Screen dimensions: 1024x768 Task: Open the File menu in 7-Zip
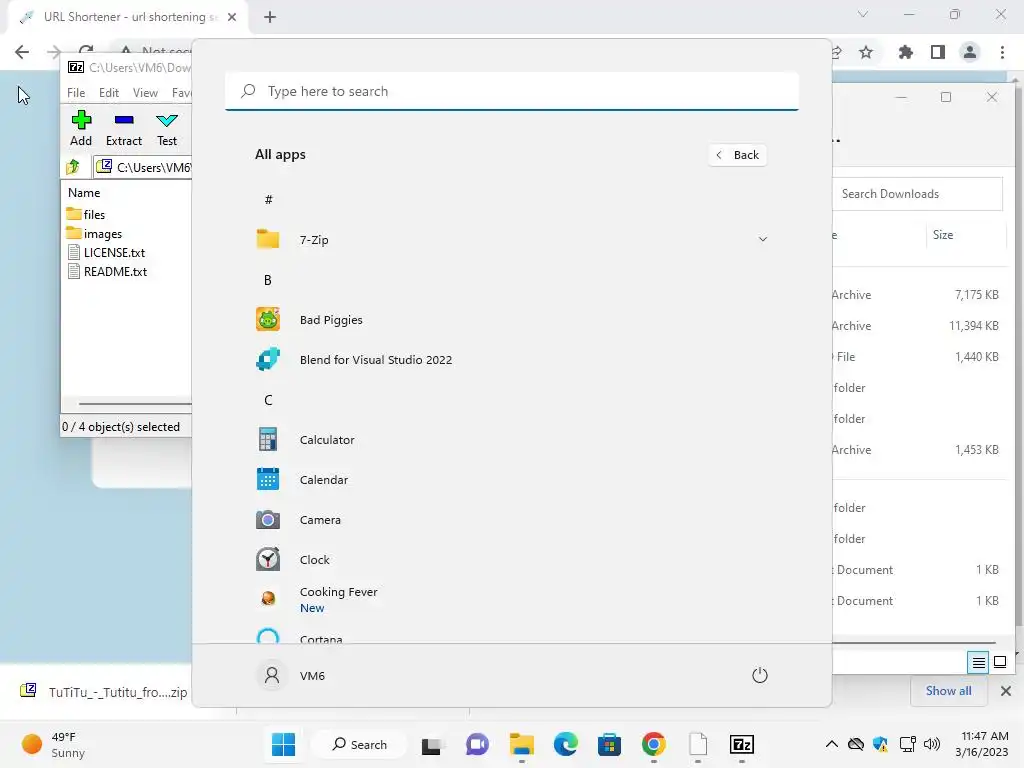[76, 93]
